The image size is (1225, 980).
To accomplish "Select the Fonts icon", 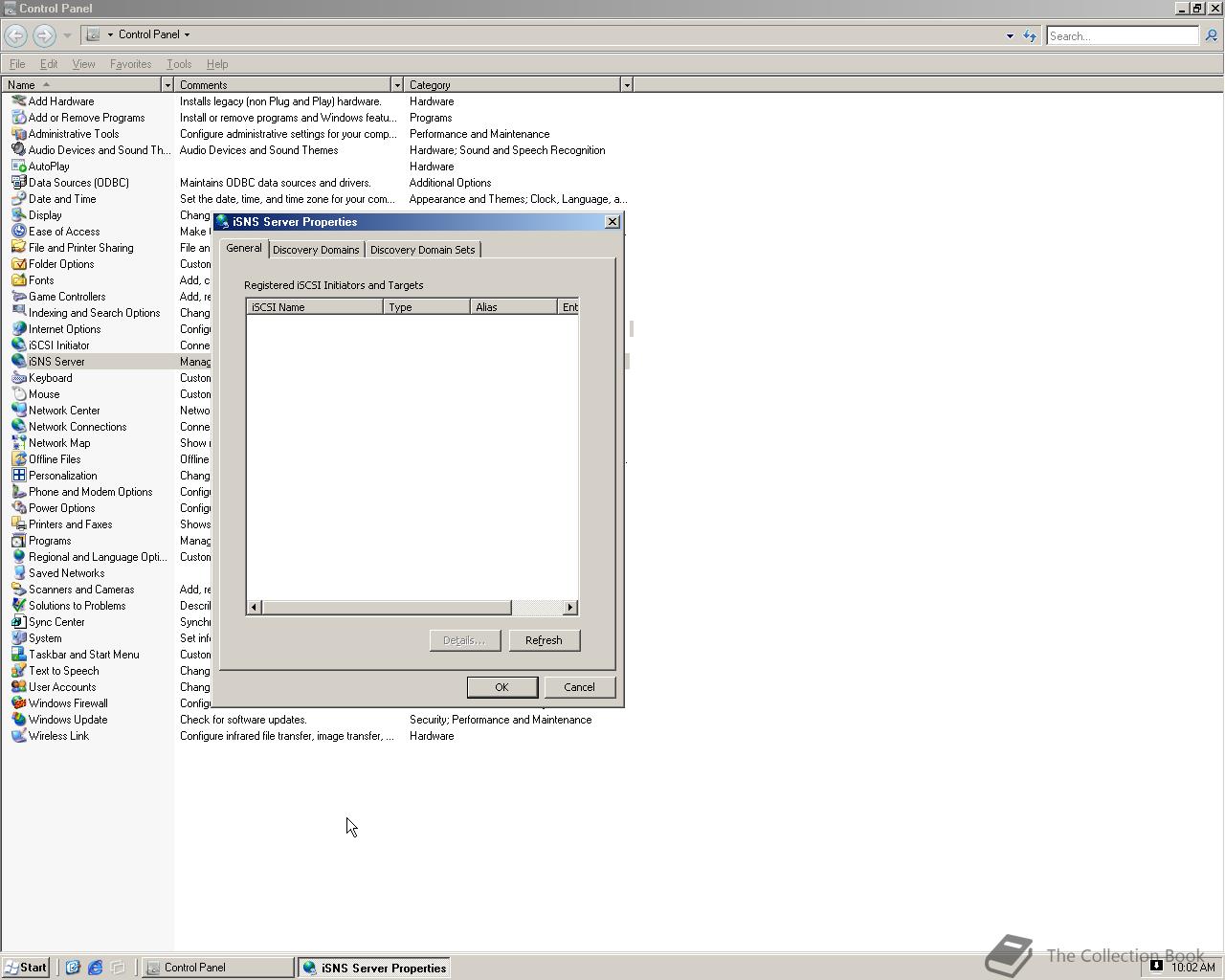I will click(x=18, y=280).
